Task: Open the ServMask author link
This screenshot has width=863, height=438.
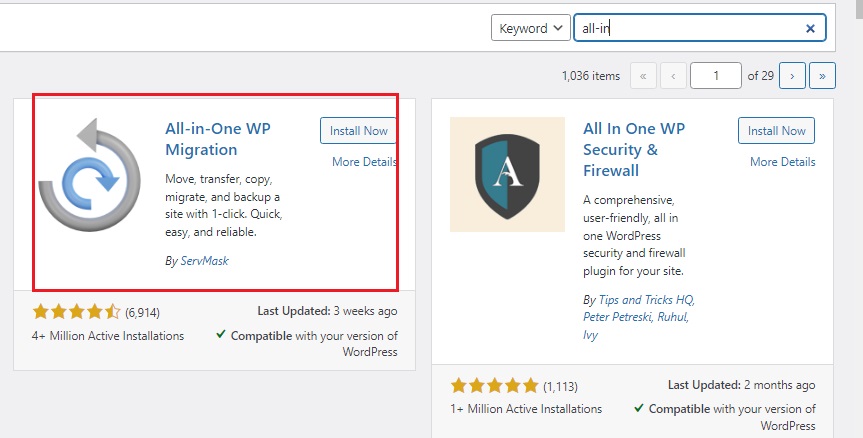Action: (204, 261)
